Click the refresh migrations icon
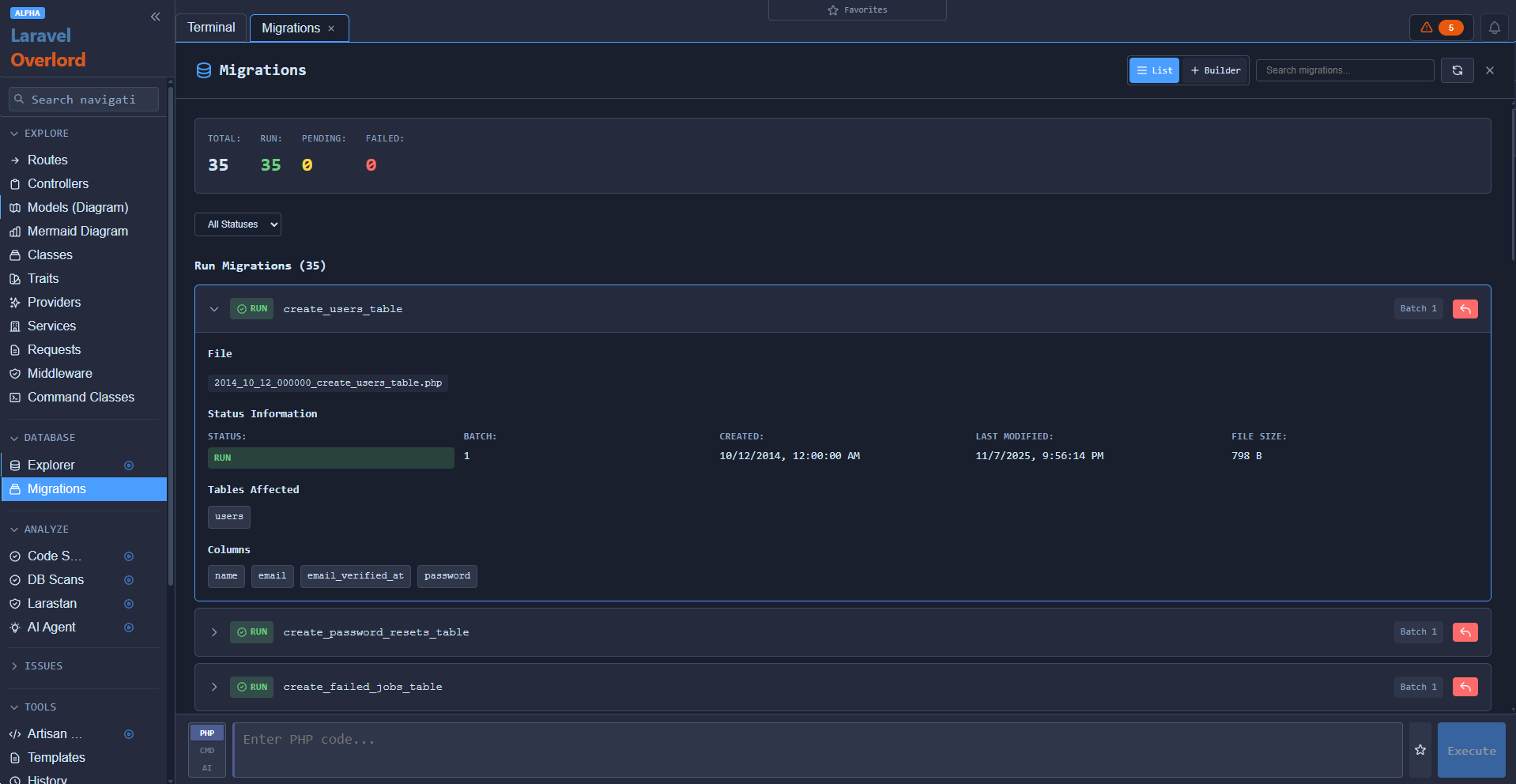This screenshot has width=1516, height=784. point(1457,70)
